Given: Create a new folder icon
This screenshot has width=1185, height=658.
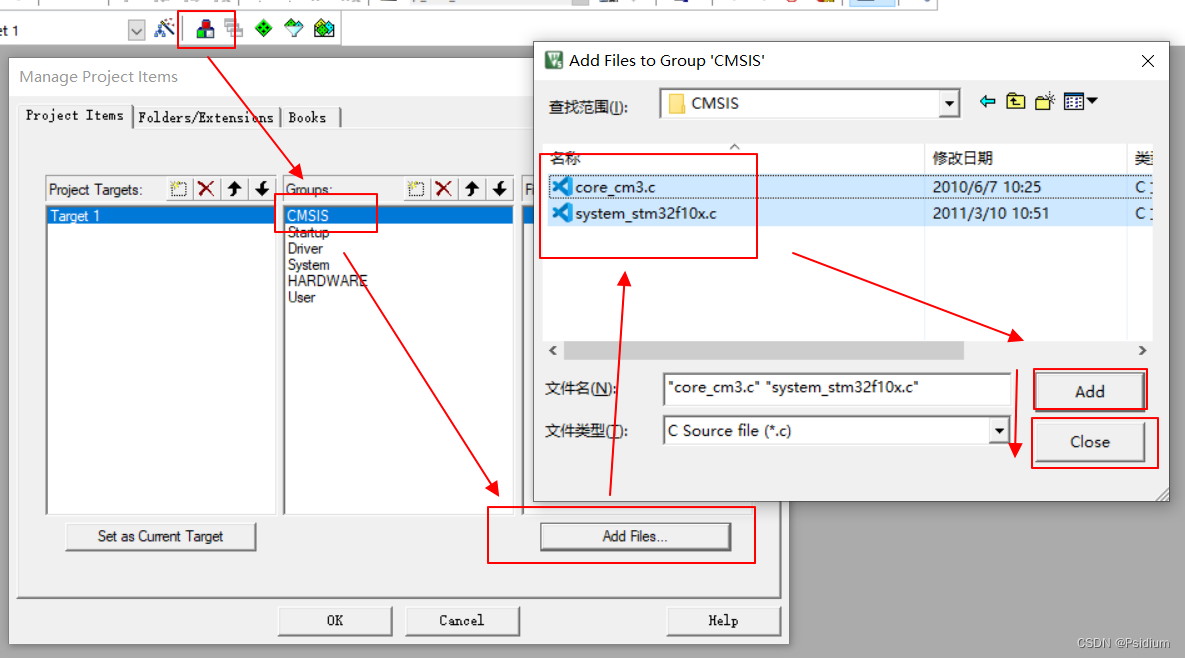Looking at the screenshot, I should click(1044, 101).
